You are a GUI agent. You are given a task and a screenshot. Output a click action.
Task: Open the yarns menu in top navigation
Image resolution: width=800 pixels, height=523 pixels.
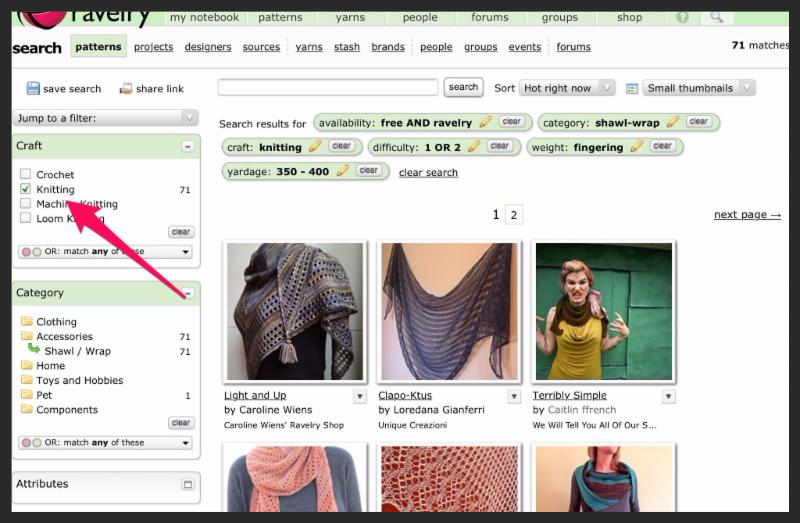(x=350, y=17)
